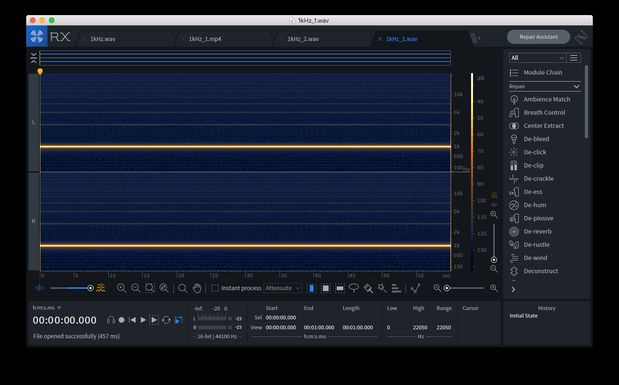Open the h:m:s.ms time format dropdown
The image size is (619, 385).
click(x=47, y=308)
